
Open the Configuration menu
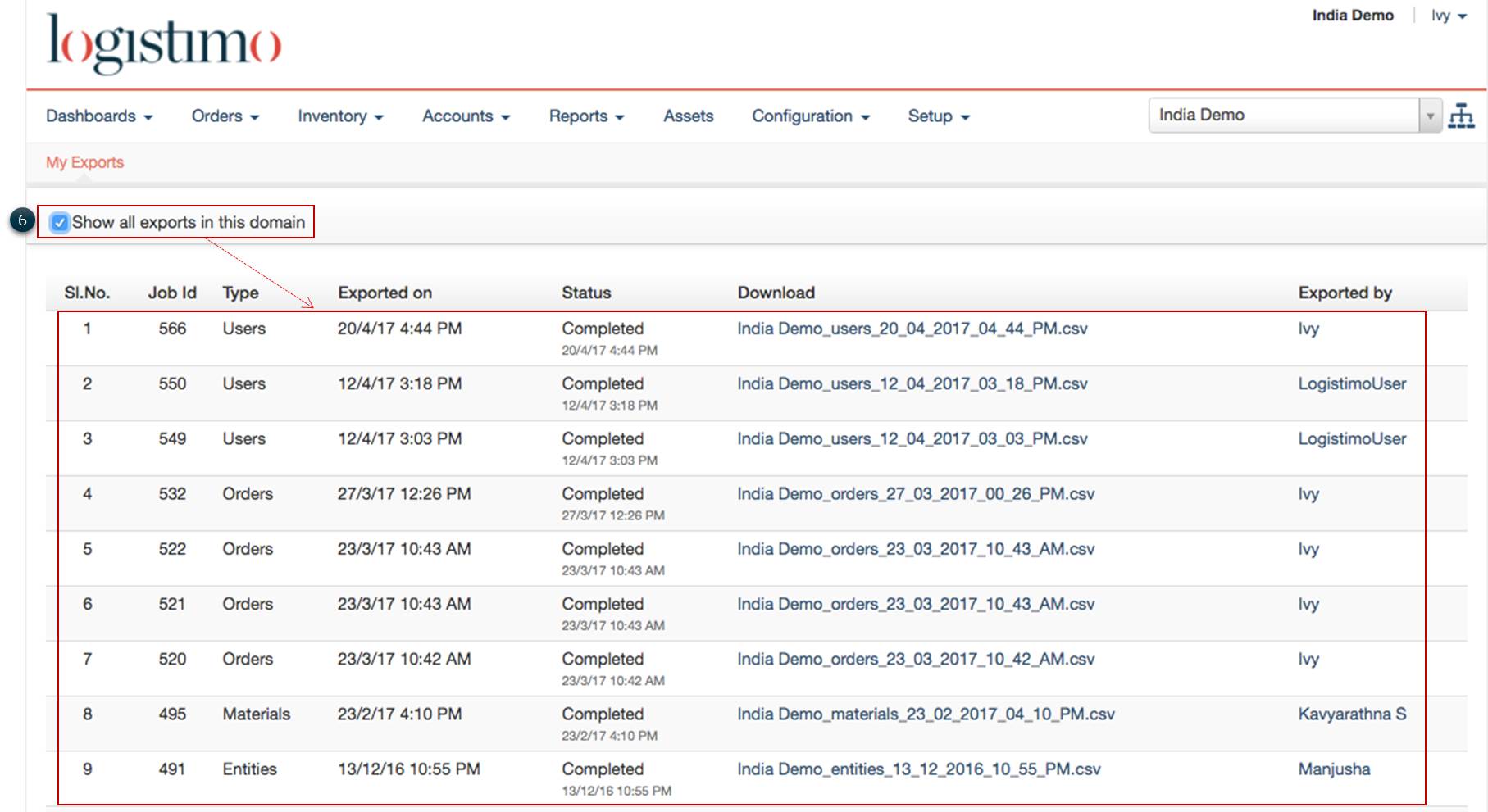tap(811, 116)
